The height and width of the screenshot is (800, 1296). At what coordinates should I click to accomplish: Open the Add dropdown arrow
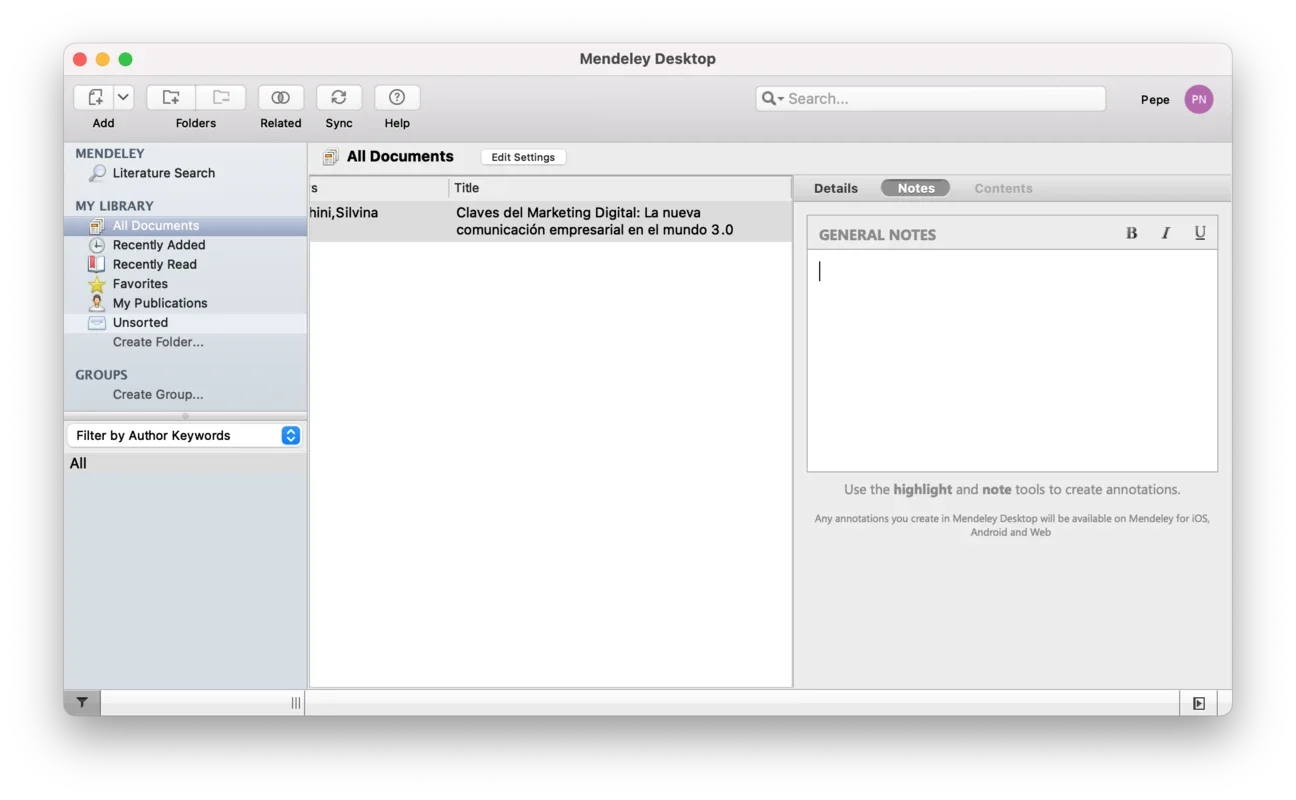coord(123,97)
